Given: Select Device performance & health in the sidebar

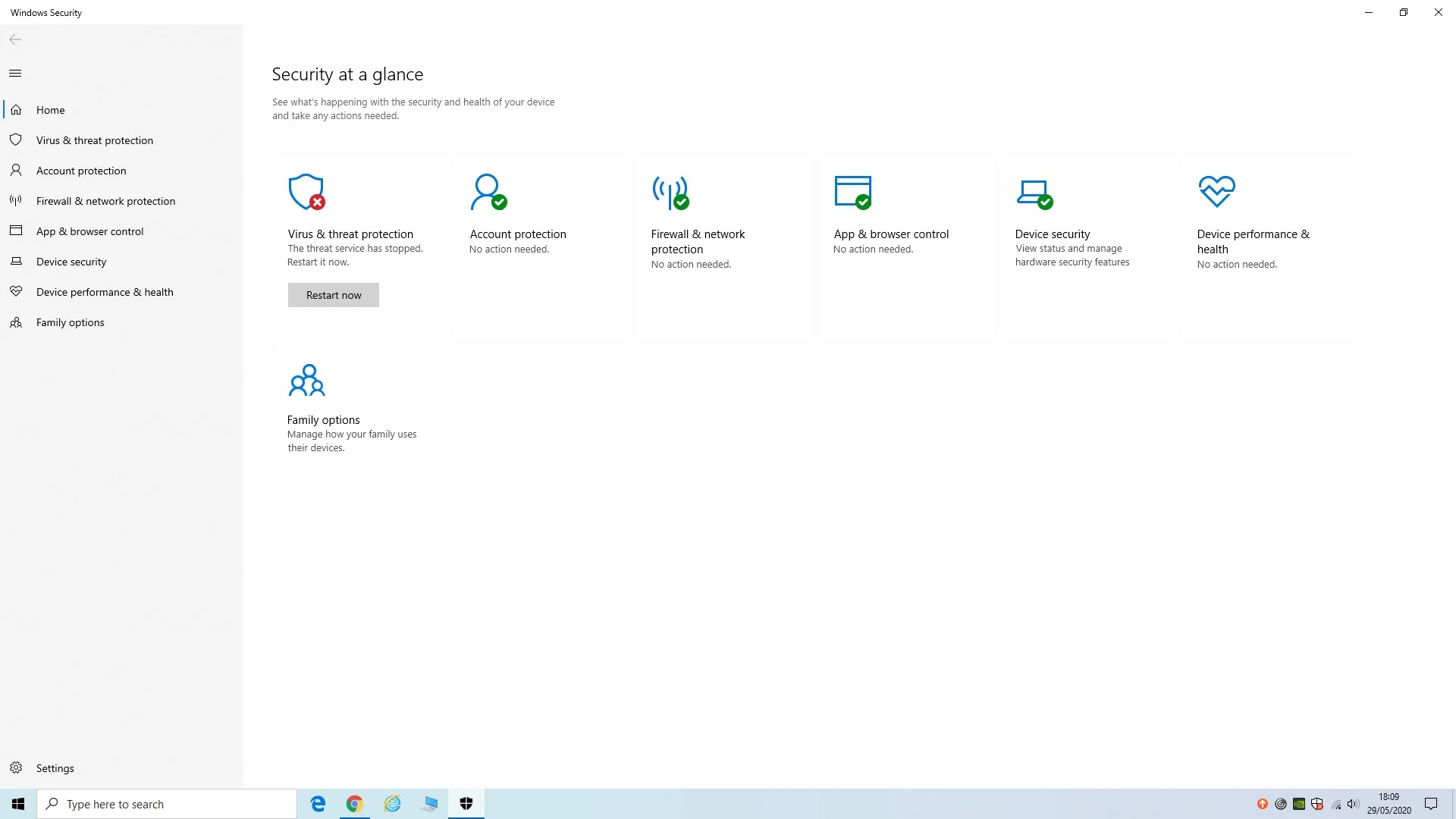Looking at the screenshot, I should coord(121,292).
